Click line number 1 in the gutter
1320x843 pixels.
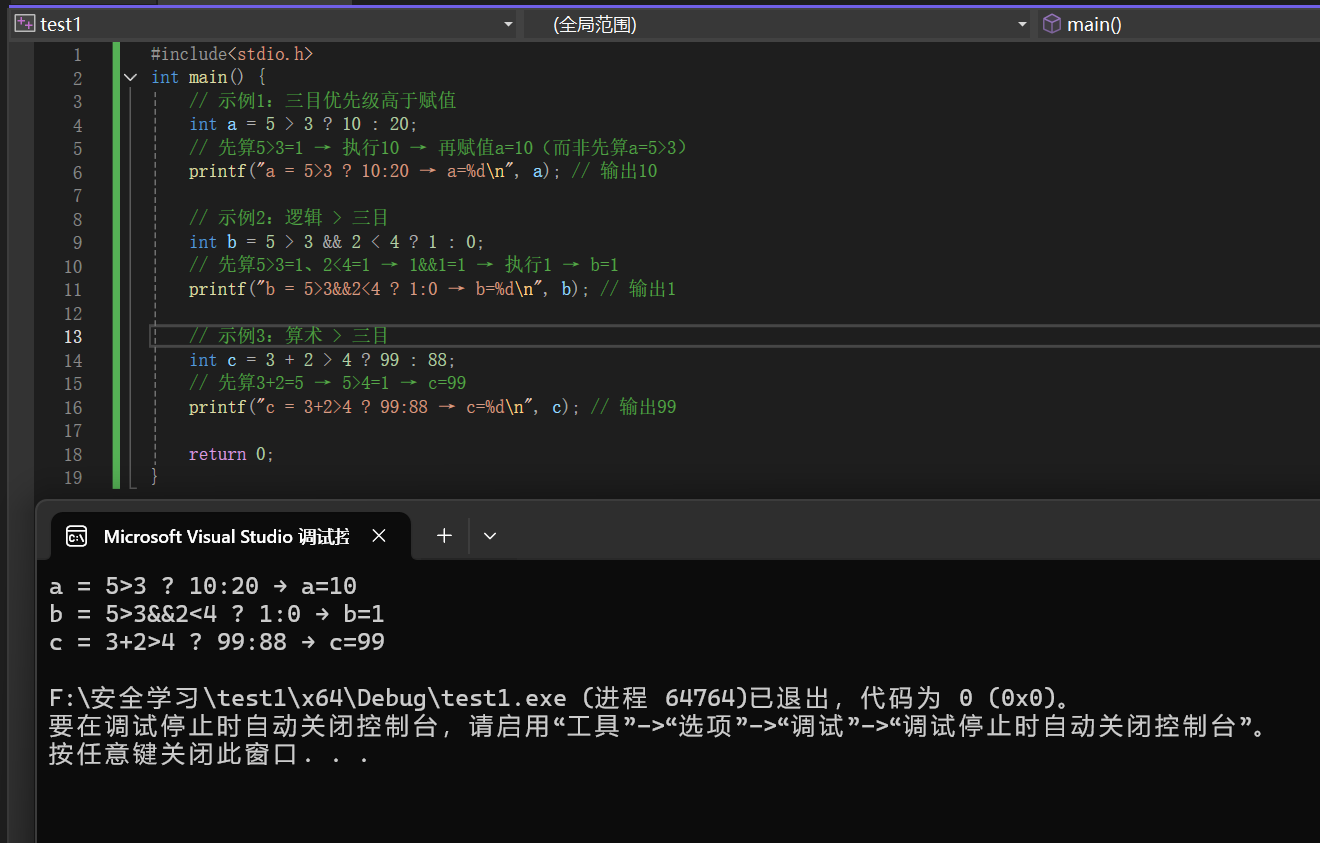click(77, 55)
